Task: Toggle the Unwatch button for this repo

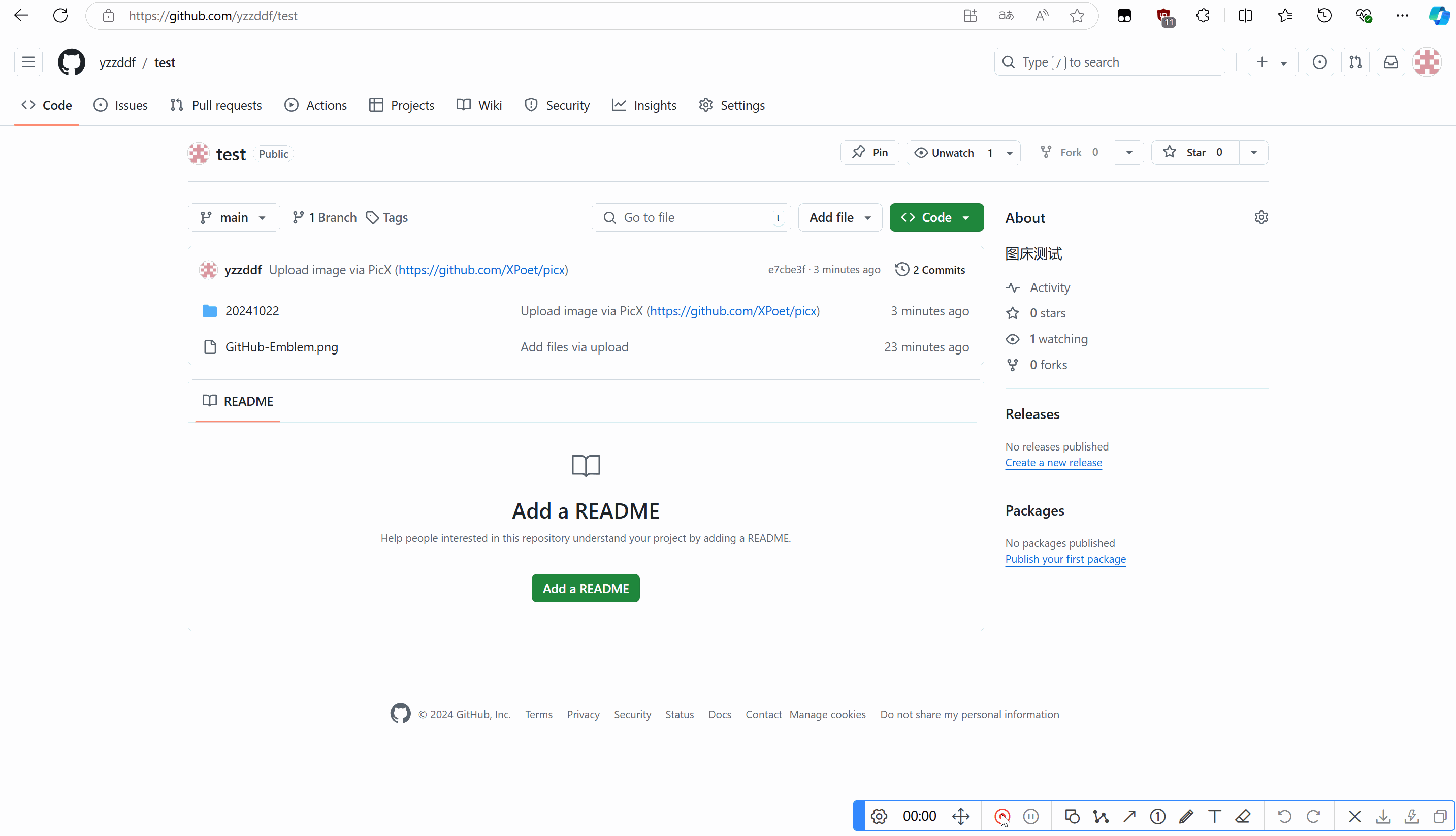Action: 955,152
